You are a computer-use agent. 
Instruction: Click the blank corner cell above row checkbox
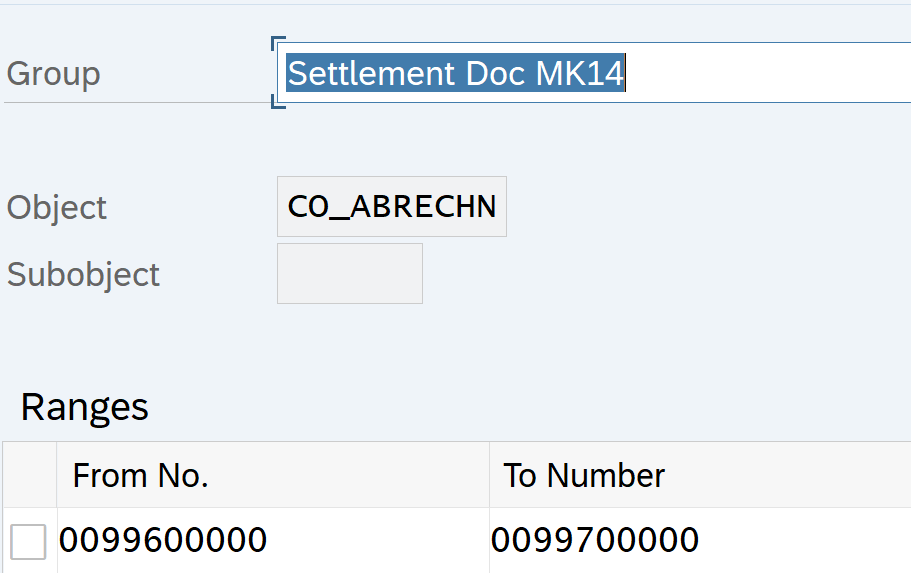29,476
